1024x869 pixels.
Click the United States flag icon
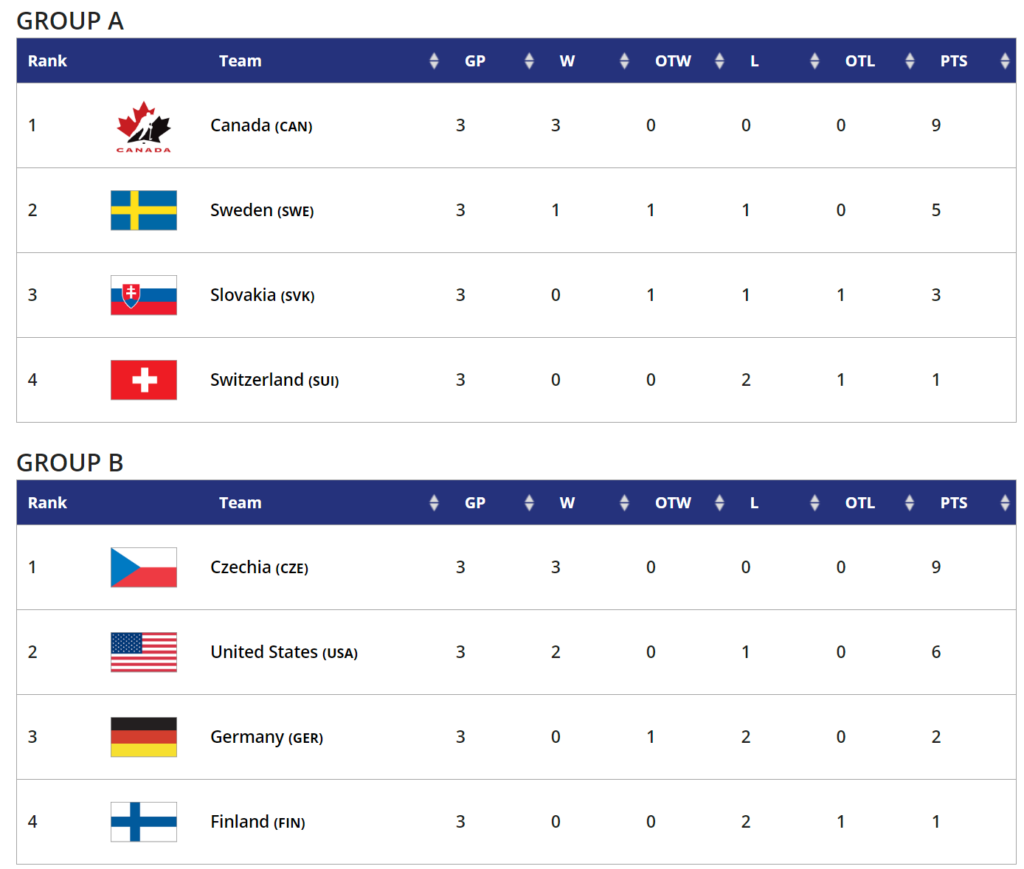(144, 652)
